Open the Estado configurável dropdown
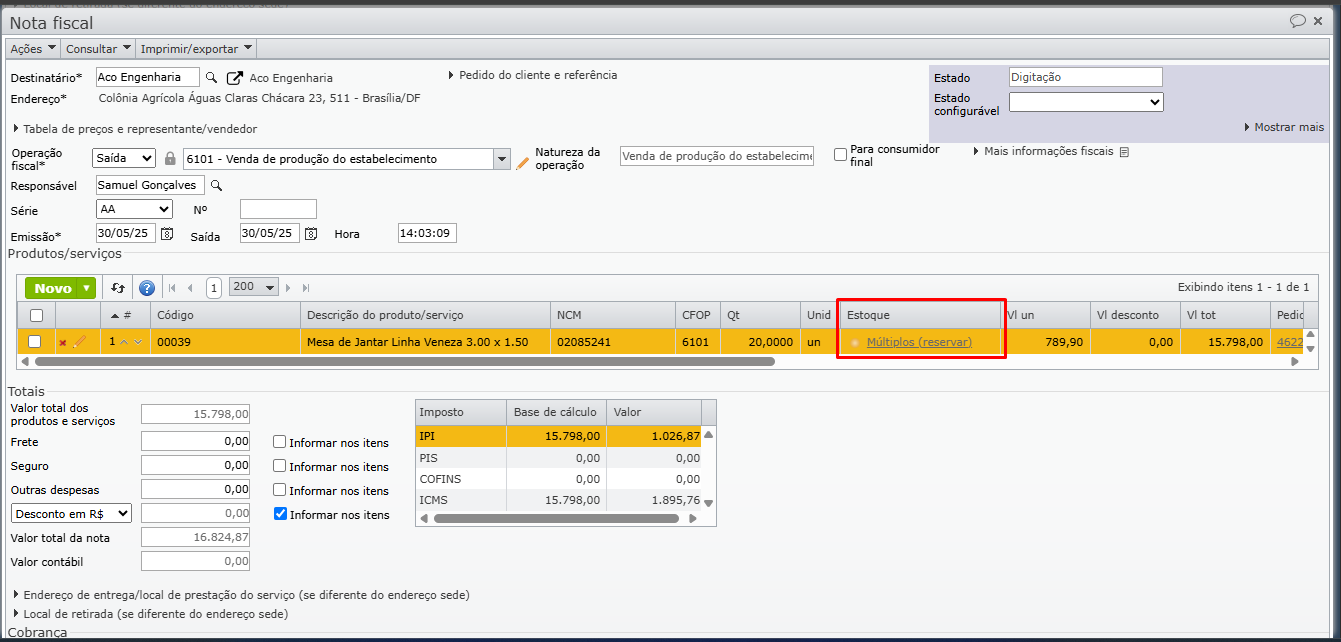This screenshot has width=1341, height=642. click(1085, 102)
